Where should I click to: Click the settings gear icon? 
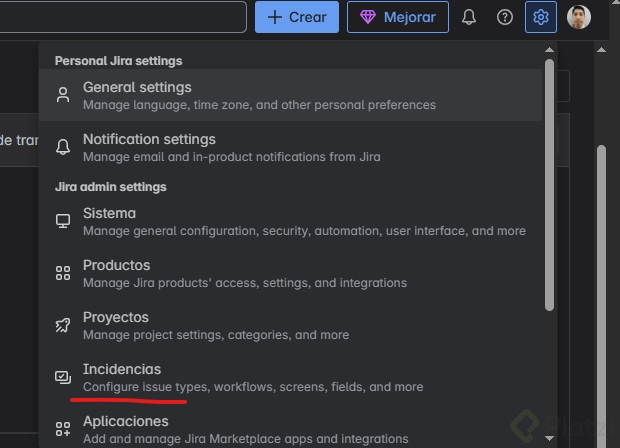click(x=541, y=17)
